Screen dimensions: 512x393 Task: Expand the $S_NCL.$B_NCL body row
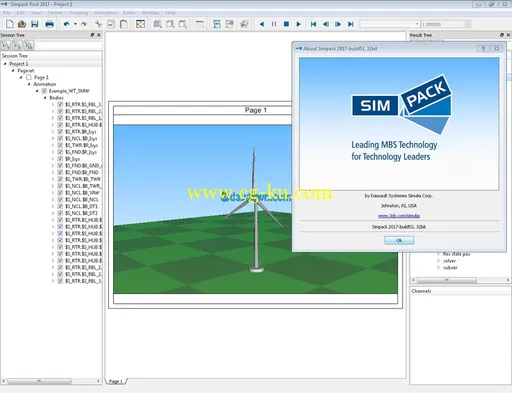pos(53,199)
